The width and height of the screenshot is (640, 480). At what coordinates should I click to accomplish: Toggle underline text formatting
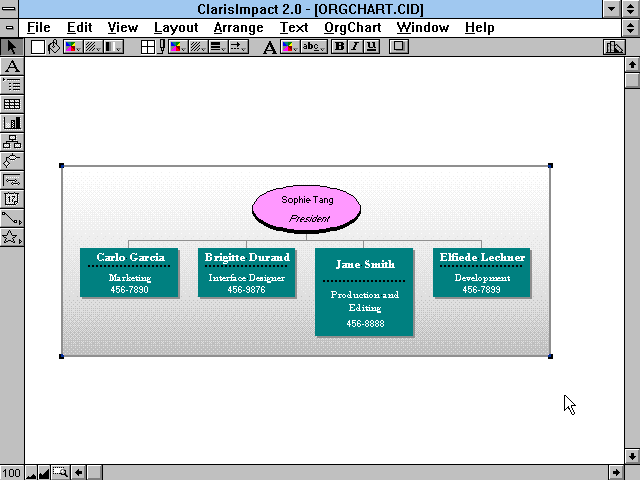(371, 47)
